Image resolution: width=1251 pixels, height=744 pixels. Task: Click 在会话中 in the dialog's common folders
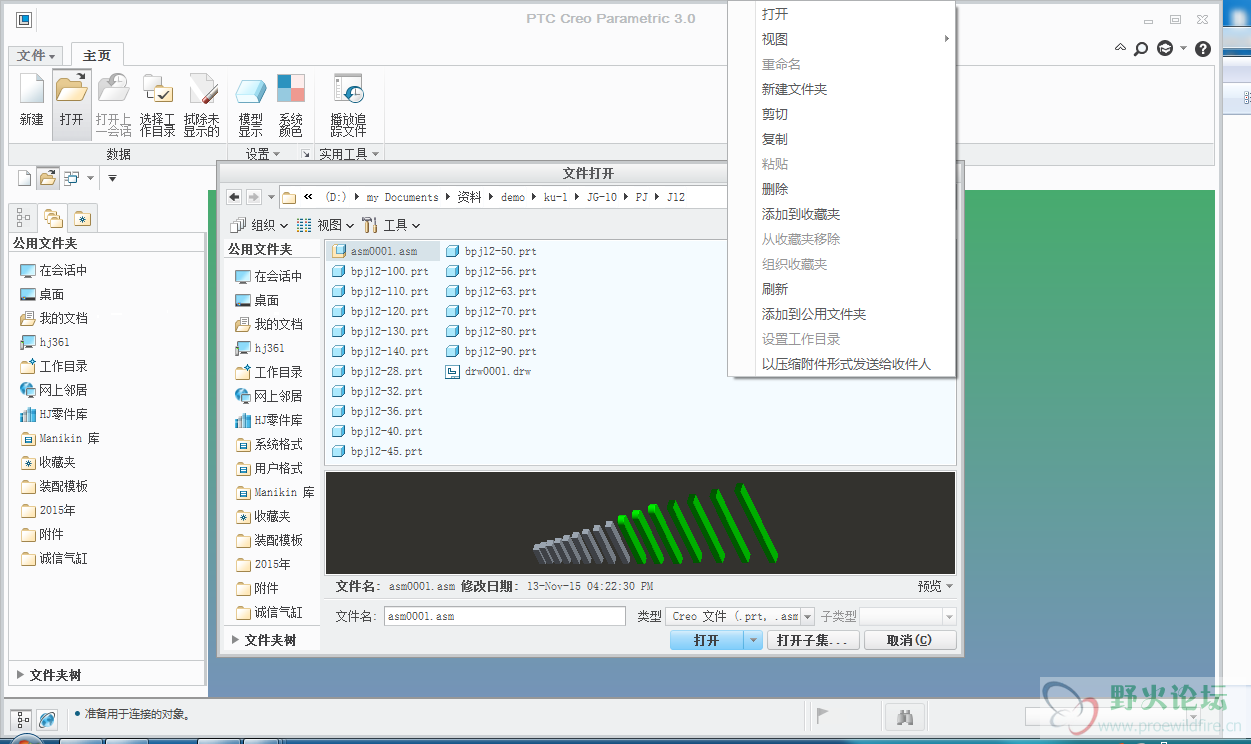tap(268, 276)
